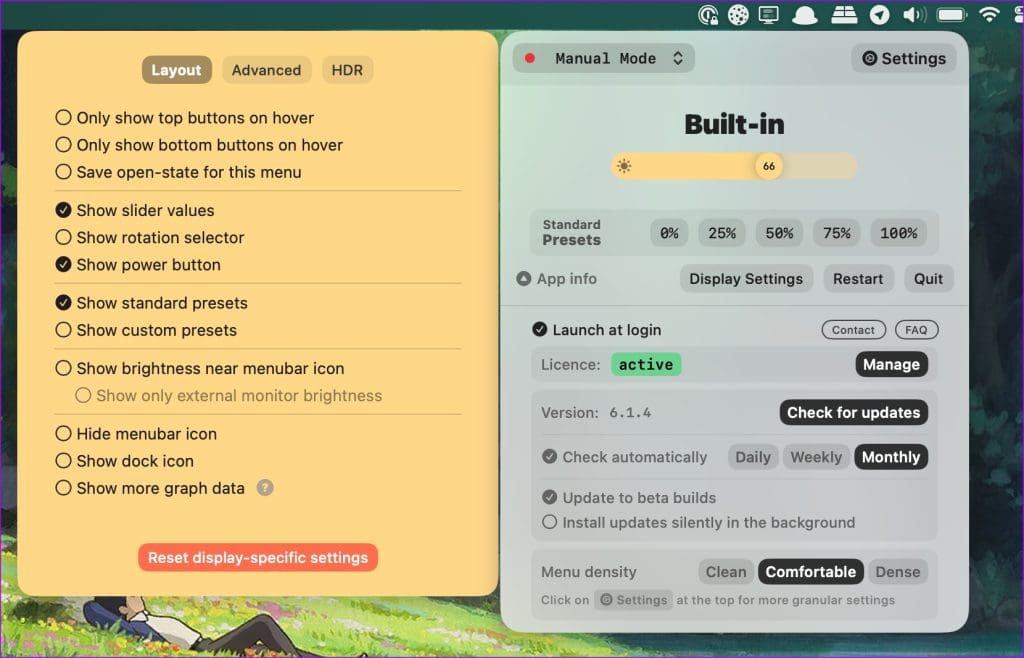Screen dimensions: 1024x658
Task: Click the unfilled end of brightness slider
Action: (x=820, y=166)
